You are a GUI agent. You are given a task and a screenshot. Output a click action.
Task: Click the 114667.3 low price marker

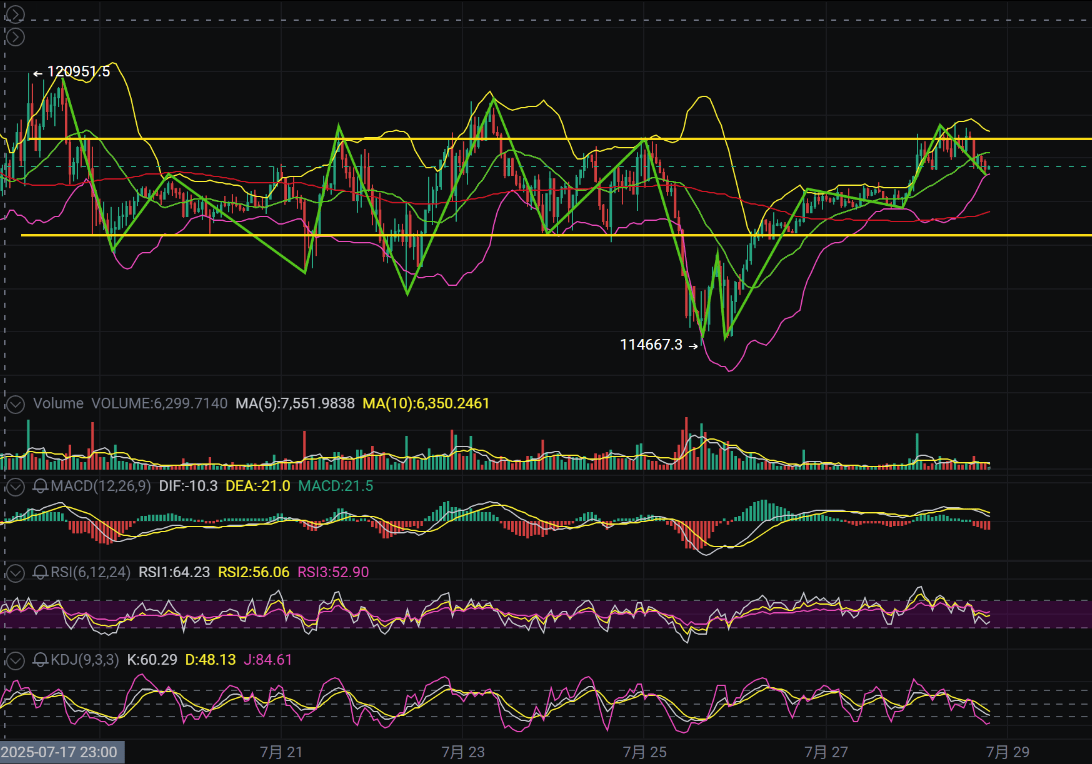(x=659, y=345)
